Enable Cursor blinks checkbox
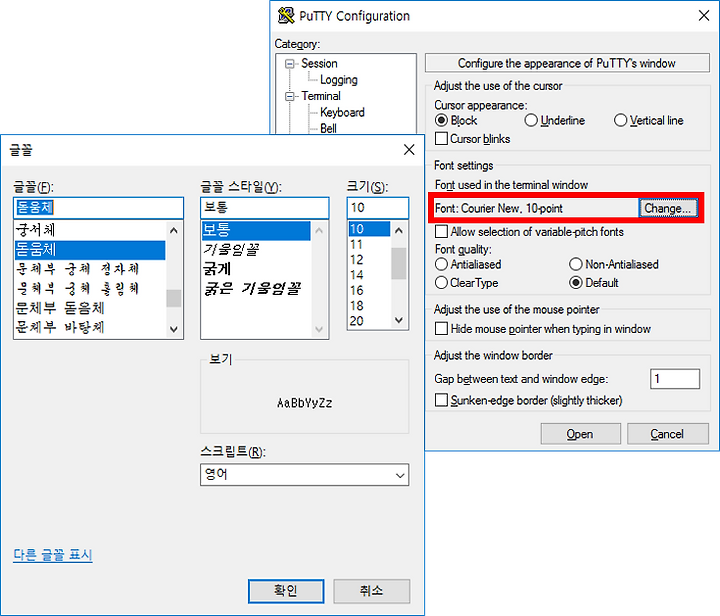Viewport: 720px width, 616px height. 441,139
